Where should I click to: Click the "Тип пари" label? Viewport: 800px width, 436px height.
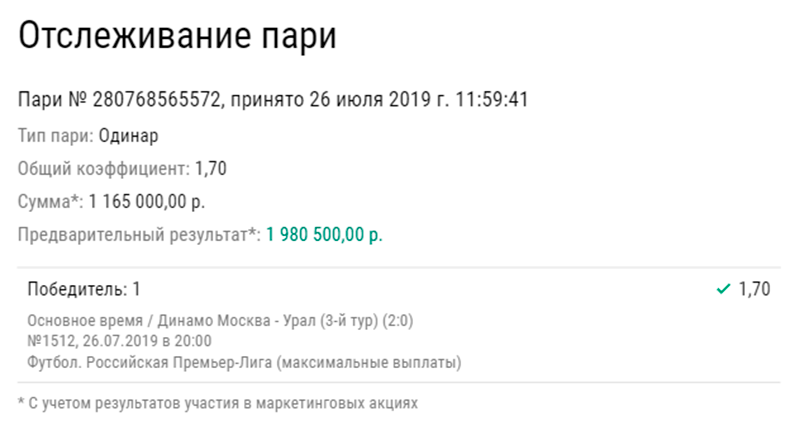pyautogui.click(x=56, y=135)
